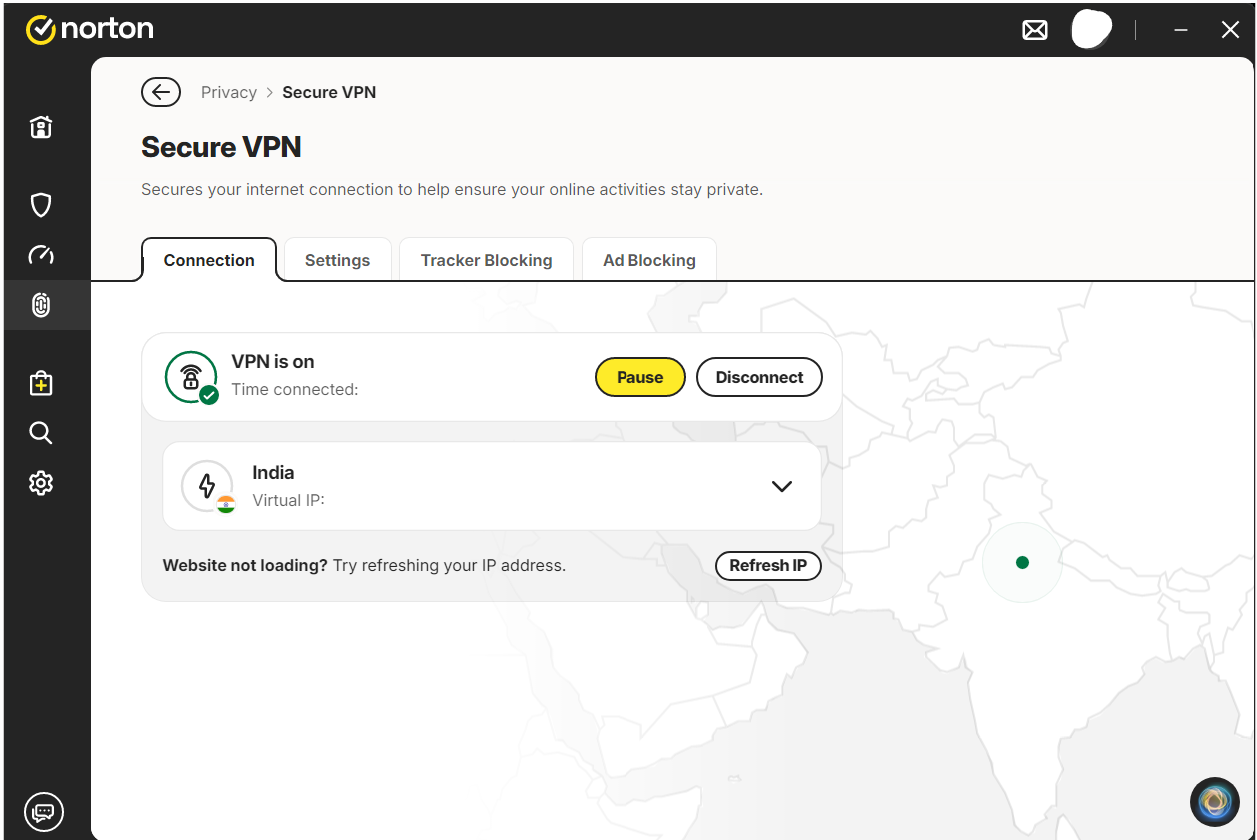Open the round assistant icon bottom right

[x=1215, y=801]
